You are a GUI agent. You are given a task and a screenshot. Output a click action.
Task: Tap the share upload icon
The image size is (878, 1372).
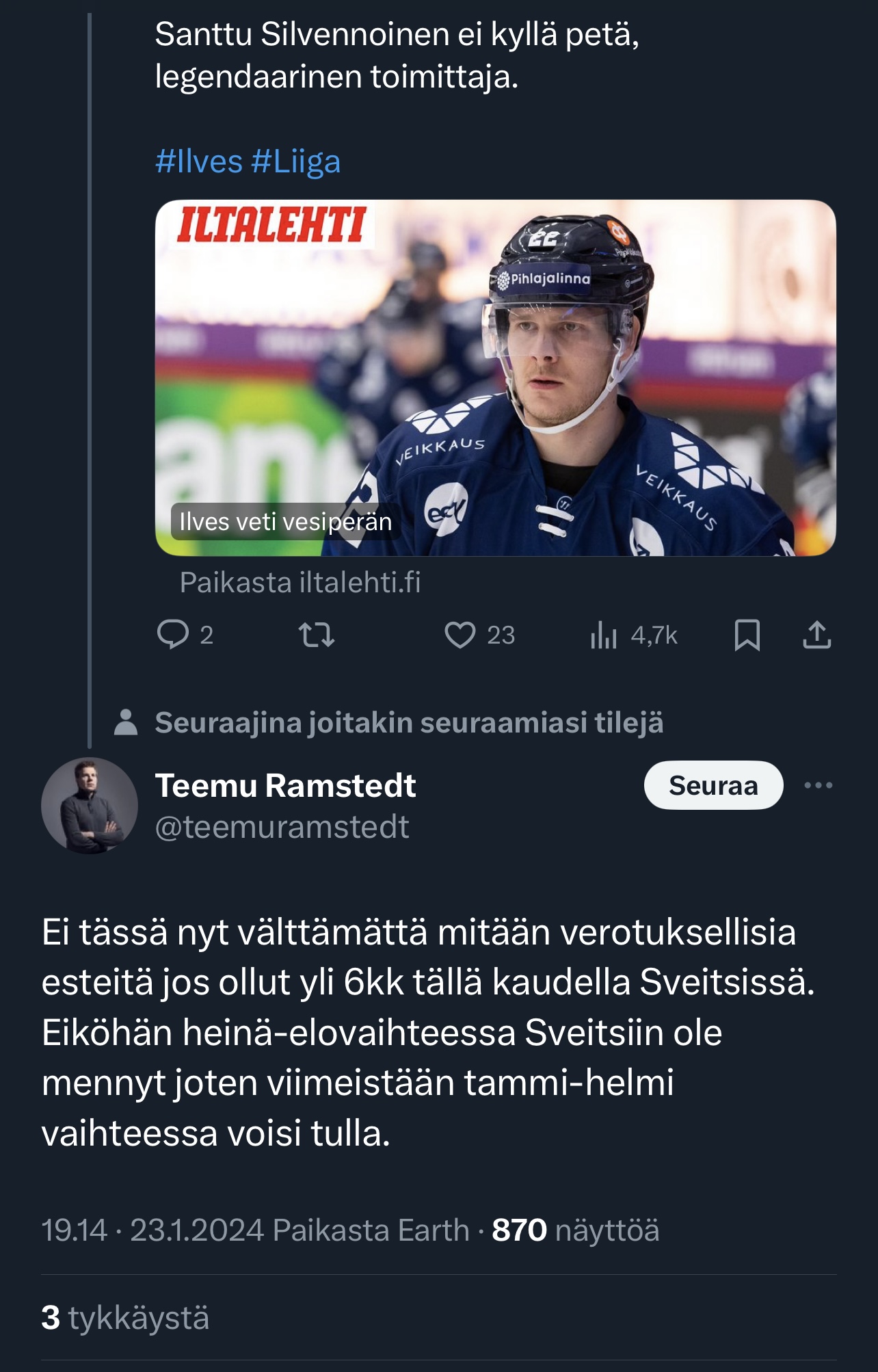[x=816, y=635]
